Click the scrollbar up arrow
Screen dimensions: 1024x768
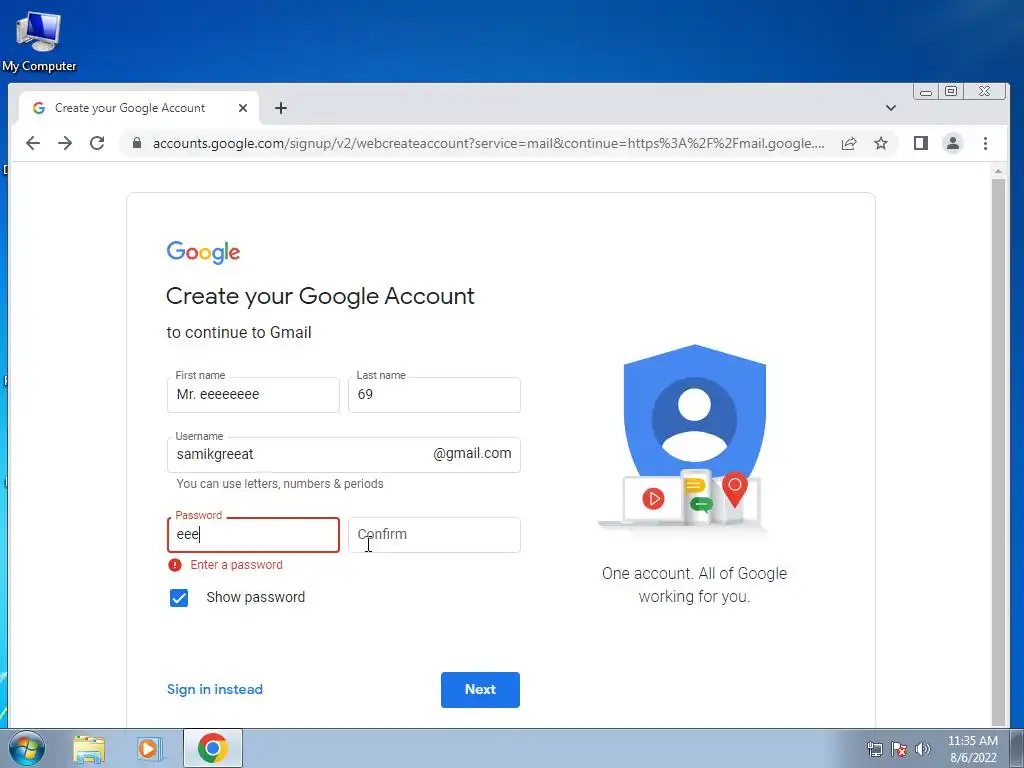[x=998, y=171]
